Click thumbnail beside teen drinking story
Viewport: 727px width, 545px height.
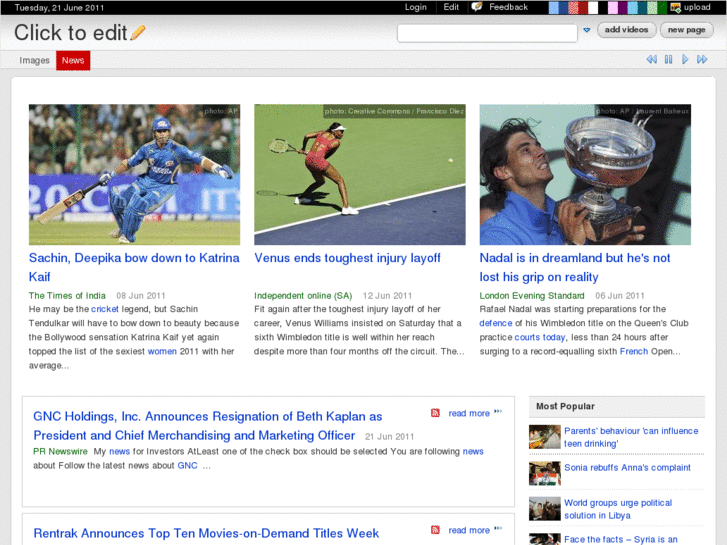tap(545, 437)
